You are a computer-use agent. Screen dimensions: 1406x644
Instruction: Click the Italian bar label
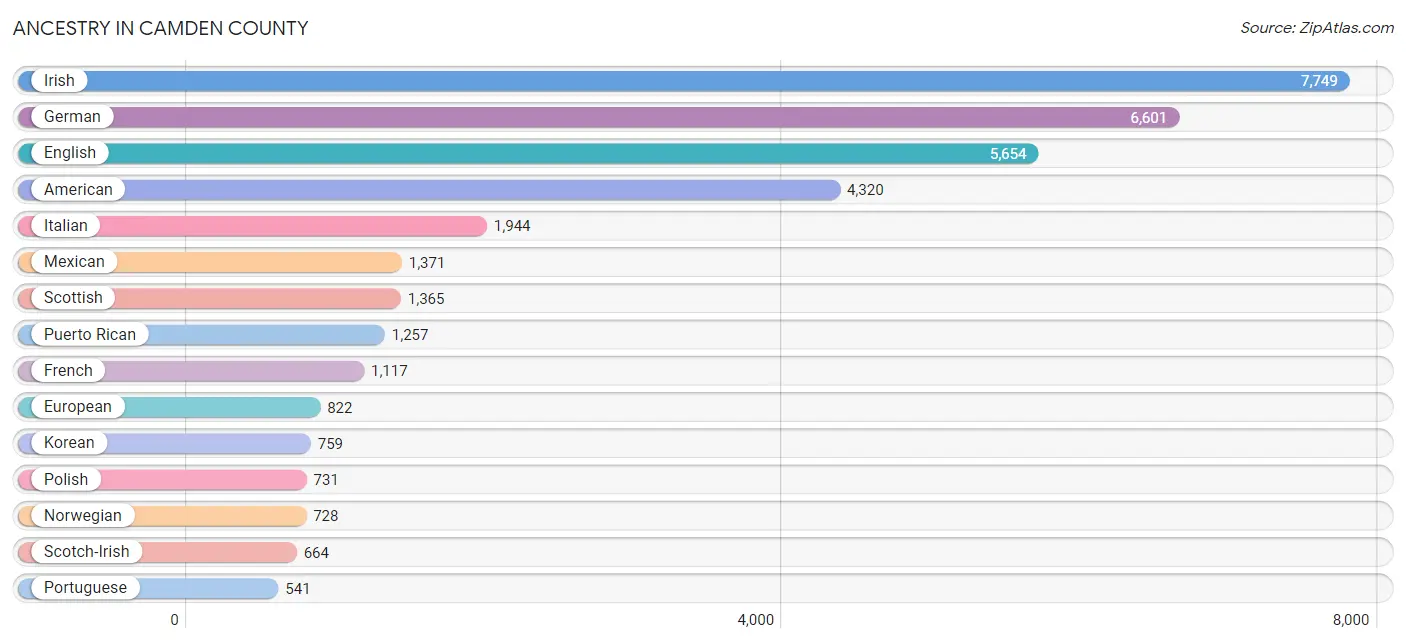[x=66, y=226]
